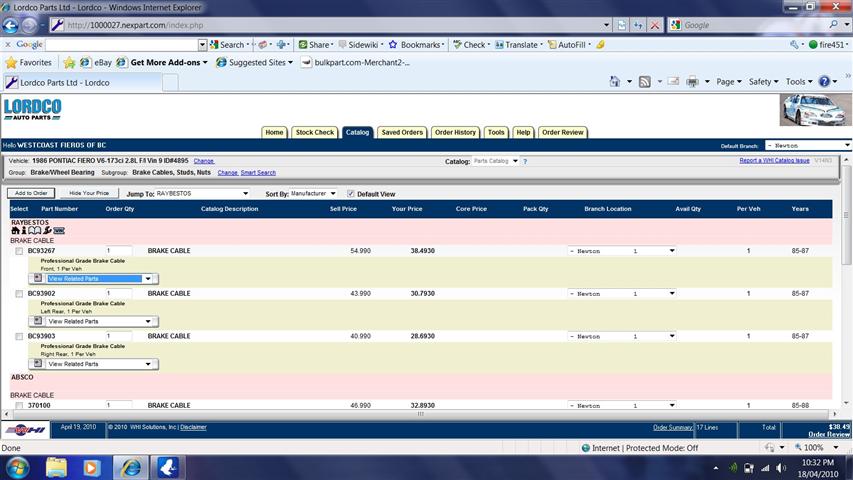Screen dimensions: 853x480
Task: Click image icon beside BC93267 related parts
Action: tap(38, 278)
